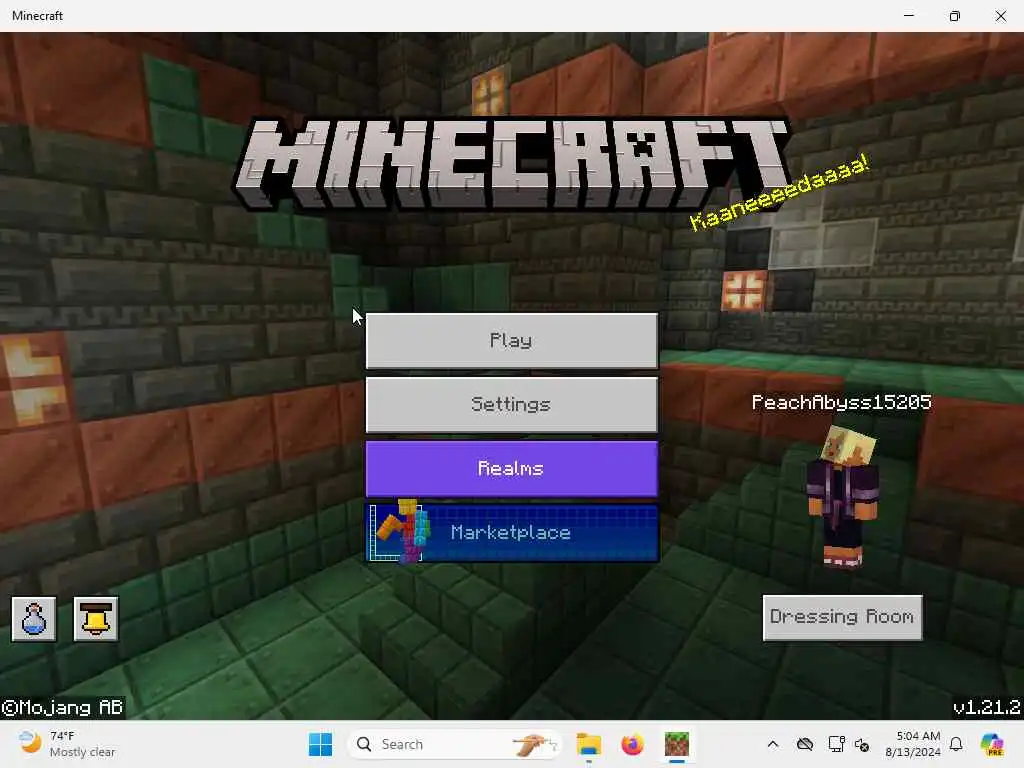Click the yellow Kaaneeeedaaaa! splash text

point(780,191)
